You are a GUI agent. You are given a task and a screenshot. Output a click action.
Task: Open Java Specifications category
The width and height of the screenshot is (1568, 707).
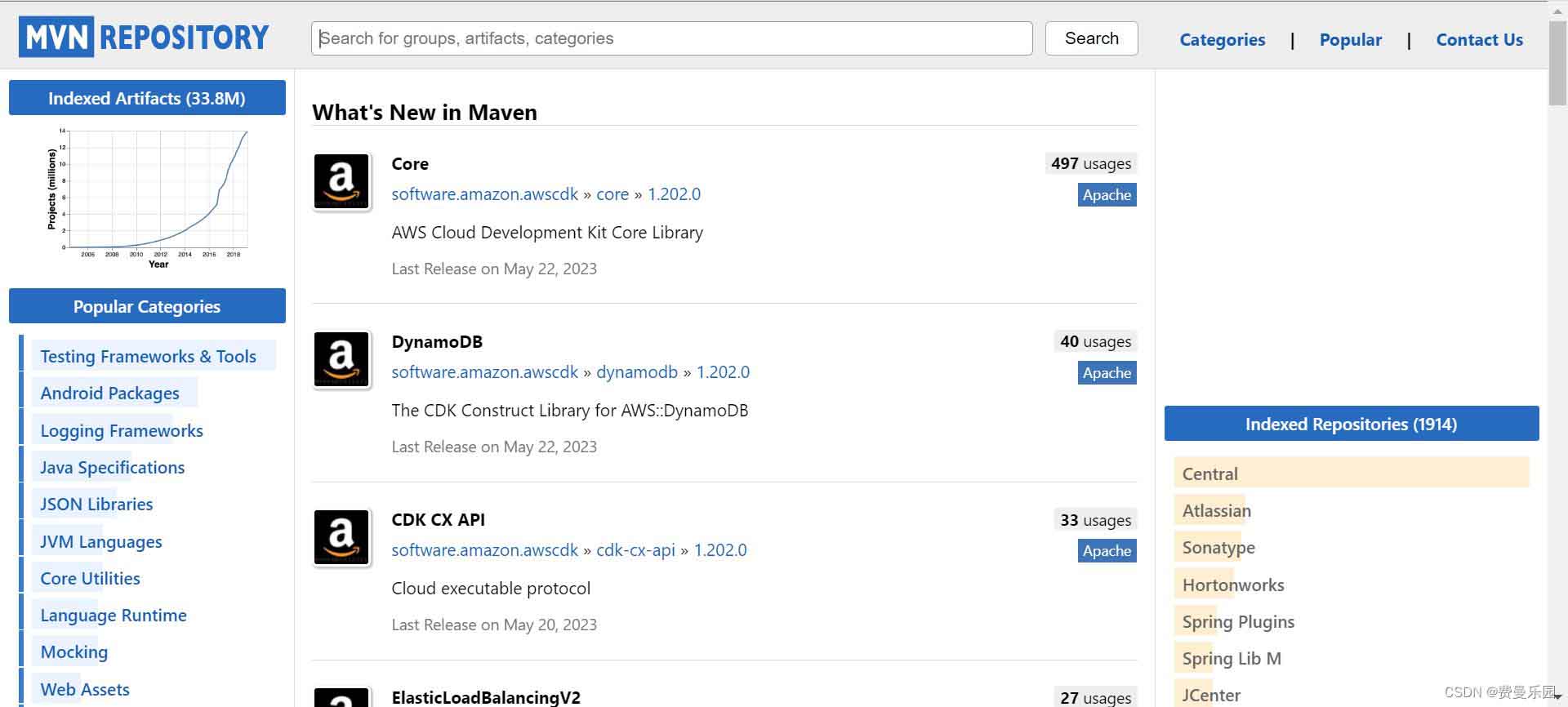click(112, 467)
